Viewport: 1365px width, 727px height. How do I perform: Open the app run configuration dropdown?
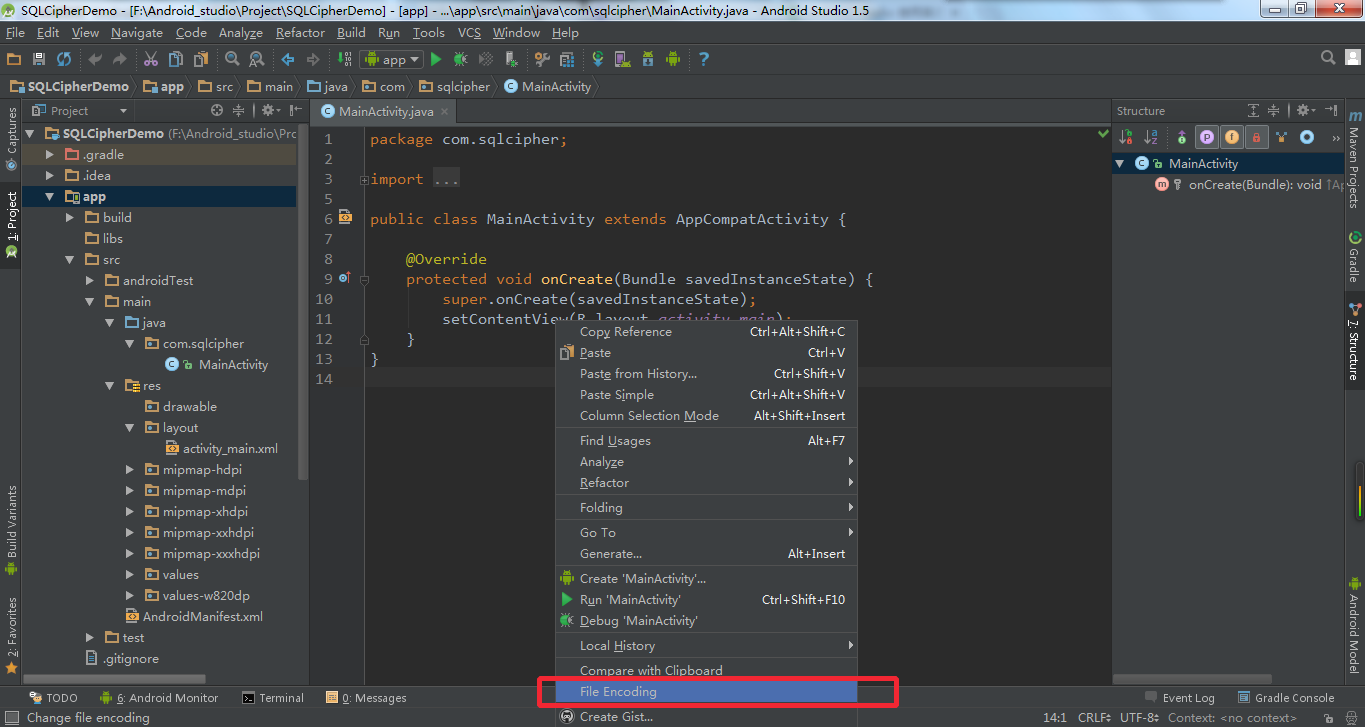tap(391, 60)
